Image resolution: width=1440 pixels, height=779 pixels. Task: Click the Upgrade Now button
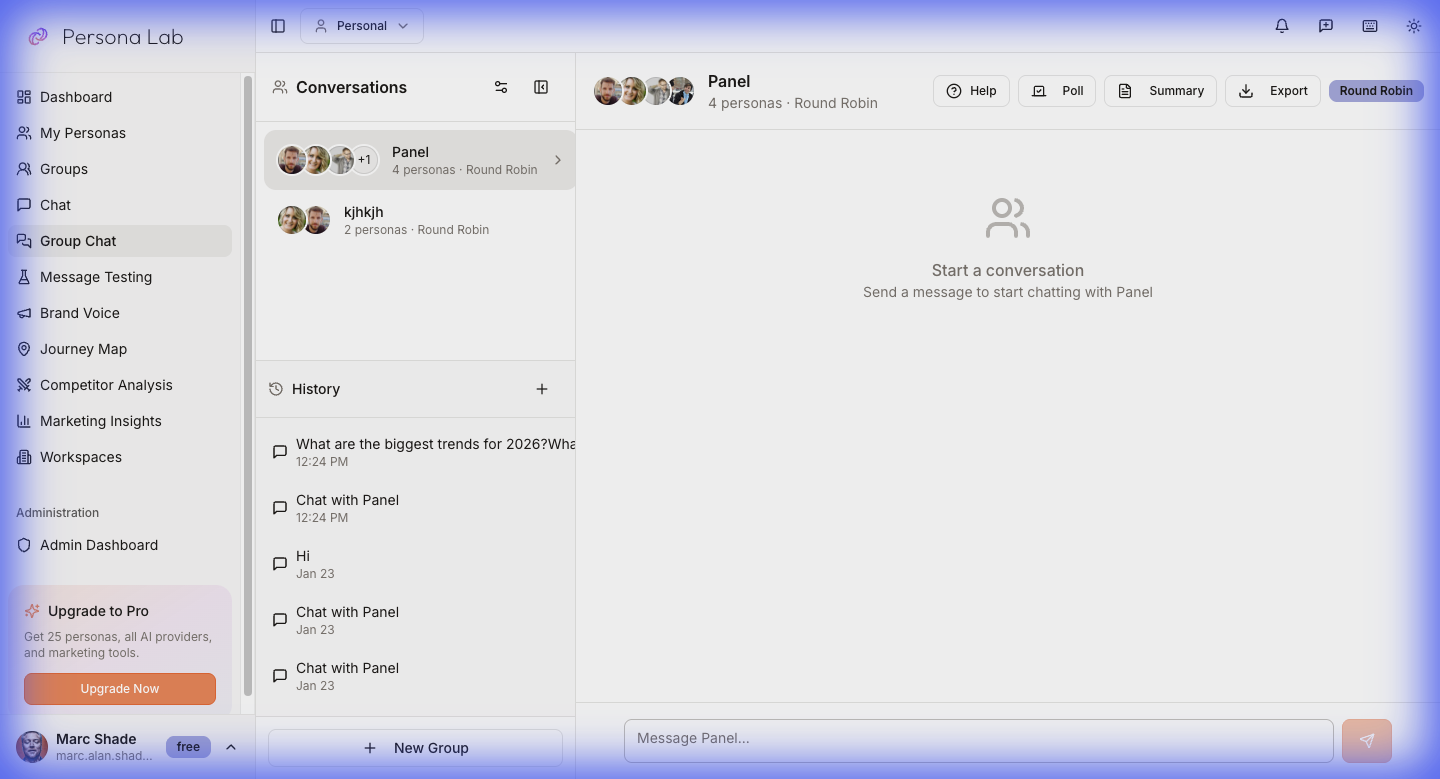tap(120, 689)
